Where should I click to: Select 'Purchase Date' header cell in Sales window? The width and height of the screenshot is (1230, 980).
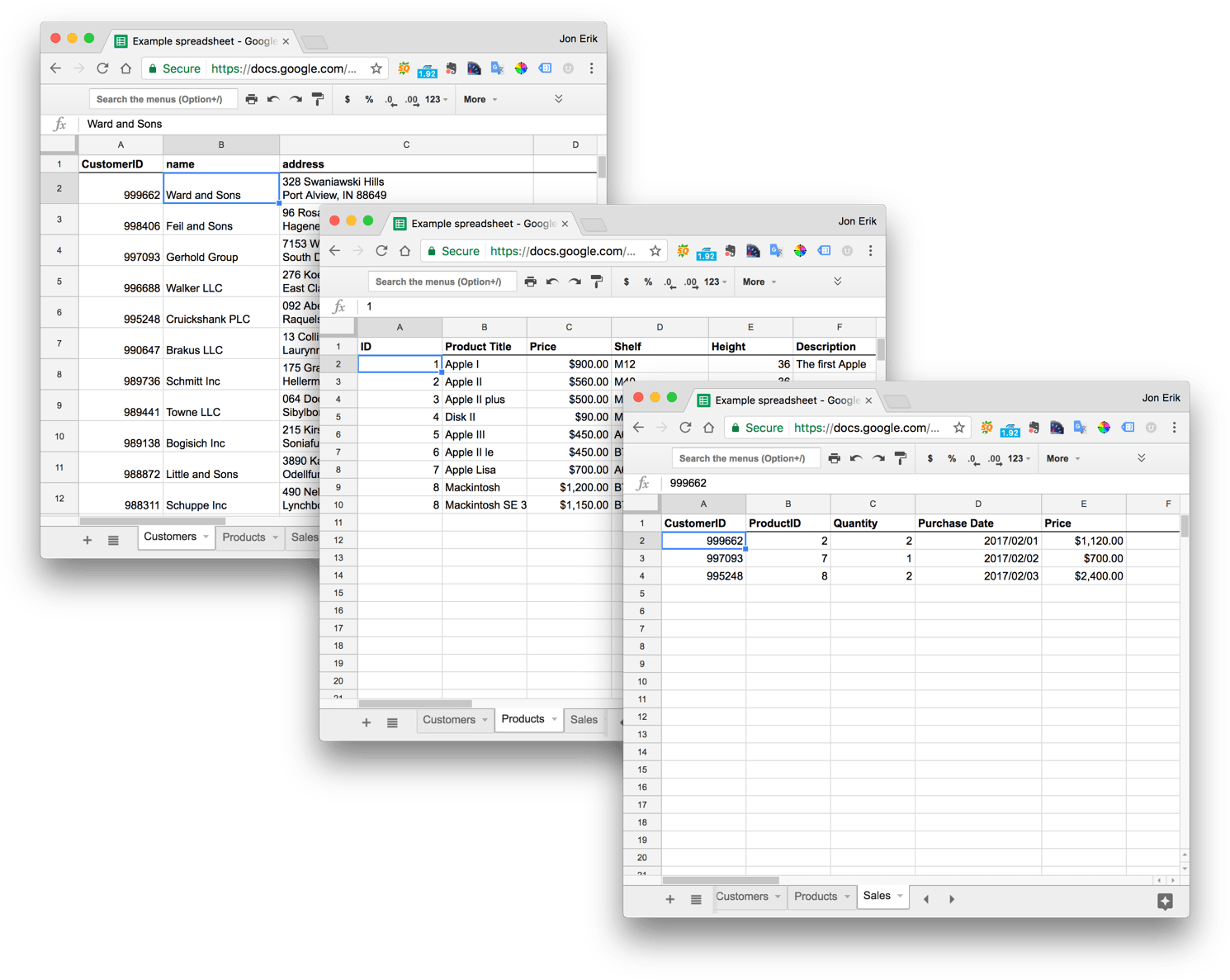tap(978, 523)
